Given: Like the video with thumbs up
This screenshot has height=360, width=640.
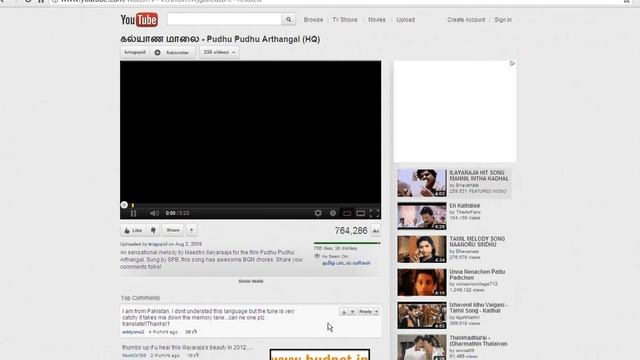Looking at the screenshot, I should coord(133,230).
